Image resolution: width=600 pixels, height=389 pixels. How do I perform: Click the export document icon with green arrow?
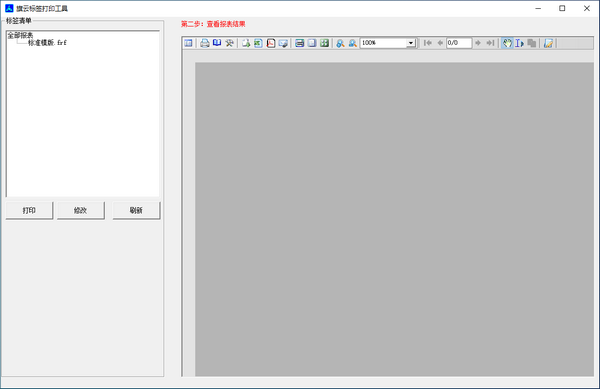coord(246,43)
